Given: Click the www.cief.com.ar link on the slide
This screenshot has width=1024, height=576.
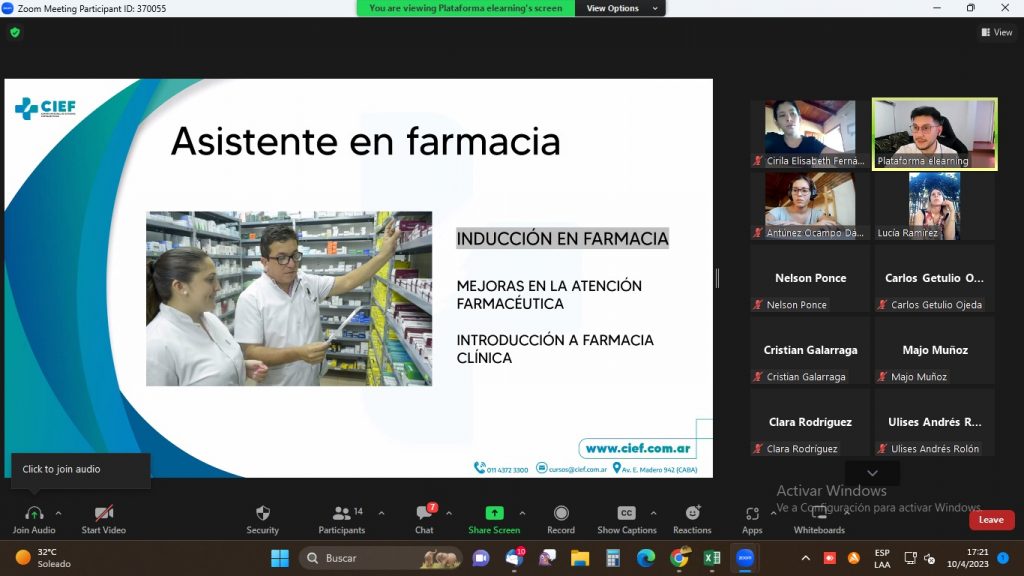Looking at the screenshot, I should (x=637, y=448).
